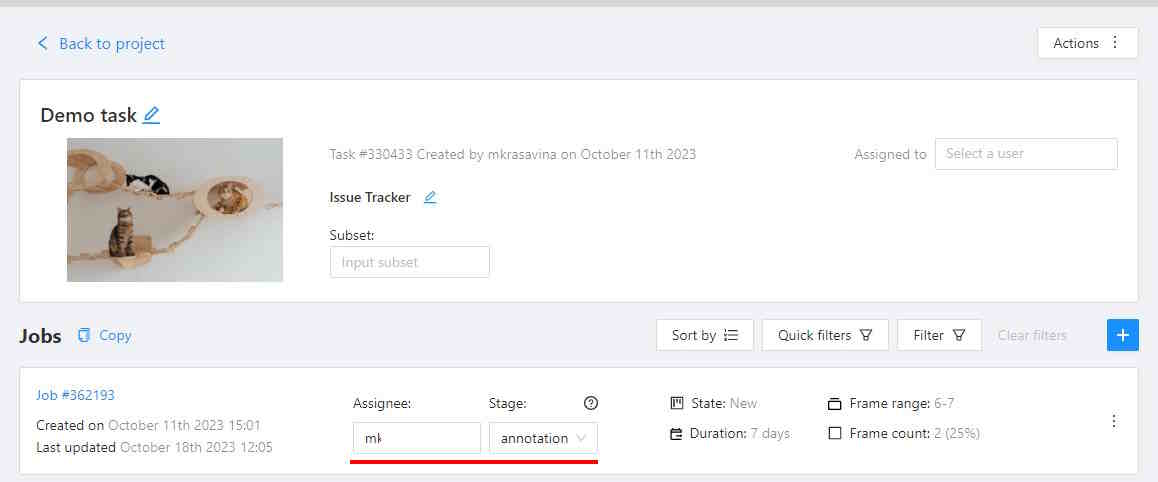Click the State status icon
Viewport: 1158px width, 482px height.
(x=676, y=403)
